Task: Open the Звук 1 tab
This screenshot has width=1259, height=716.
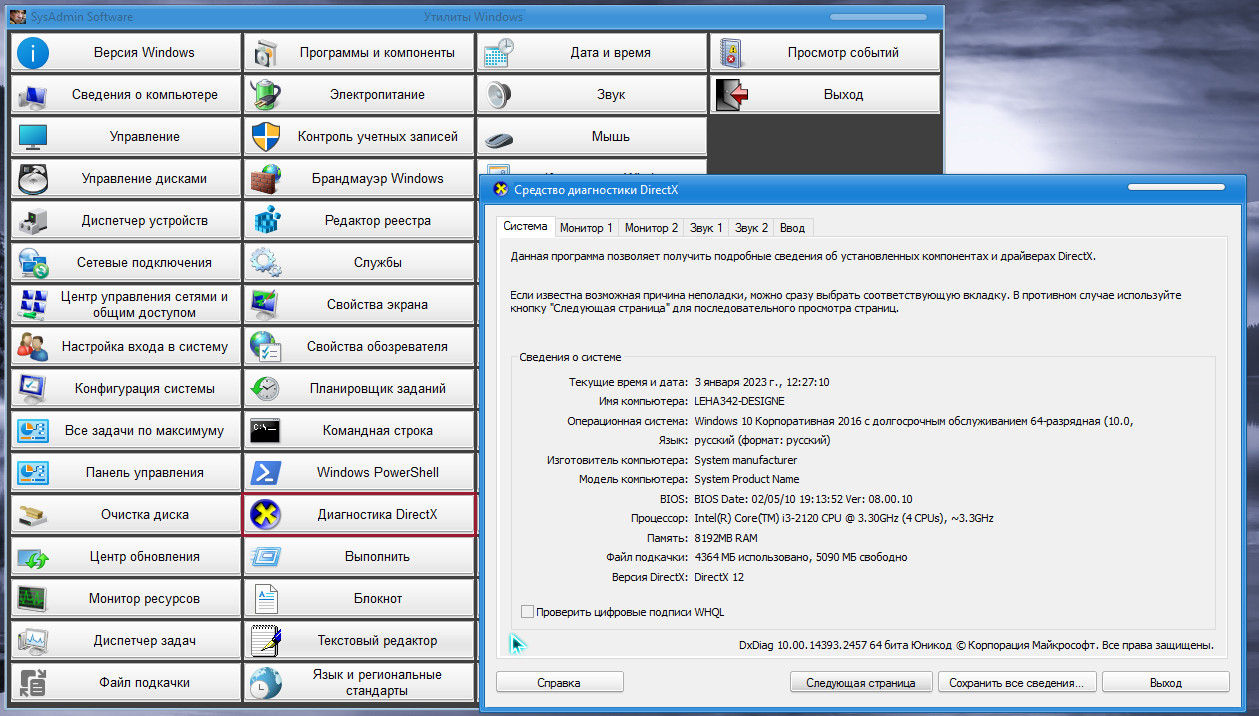Action: point(706,228)
